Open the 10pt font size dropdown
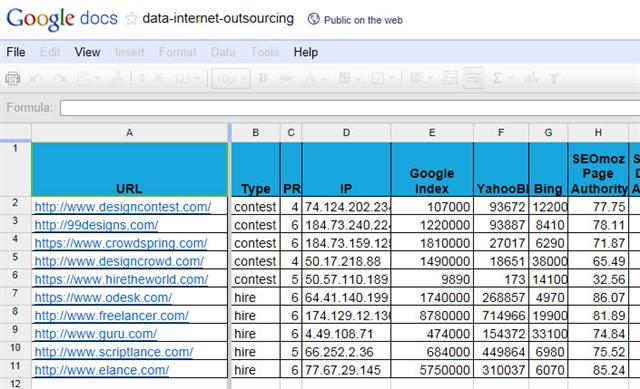 (x=231, y=78)
